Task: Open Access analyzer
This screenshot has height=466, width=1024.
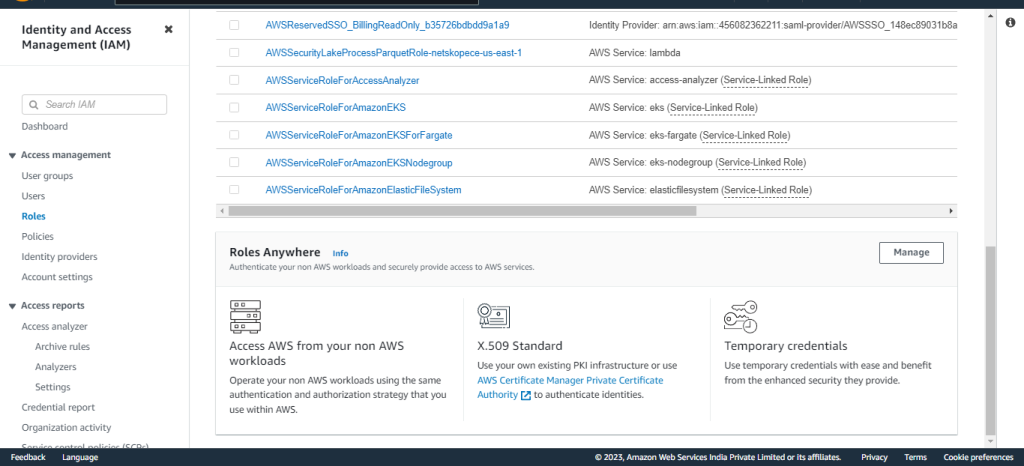Action: click(x=54, y=326)
